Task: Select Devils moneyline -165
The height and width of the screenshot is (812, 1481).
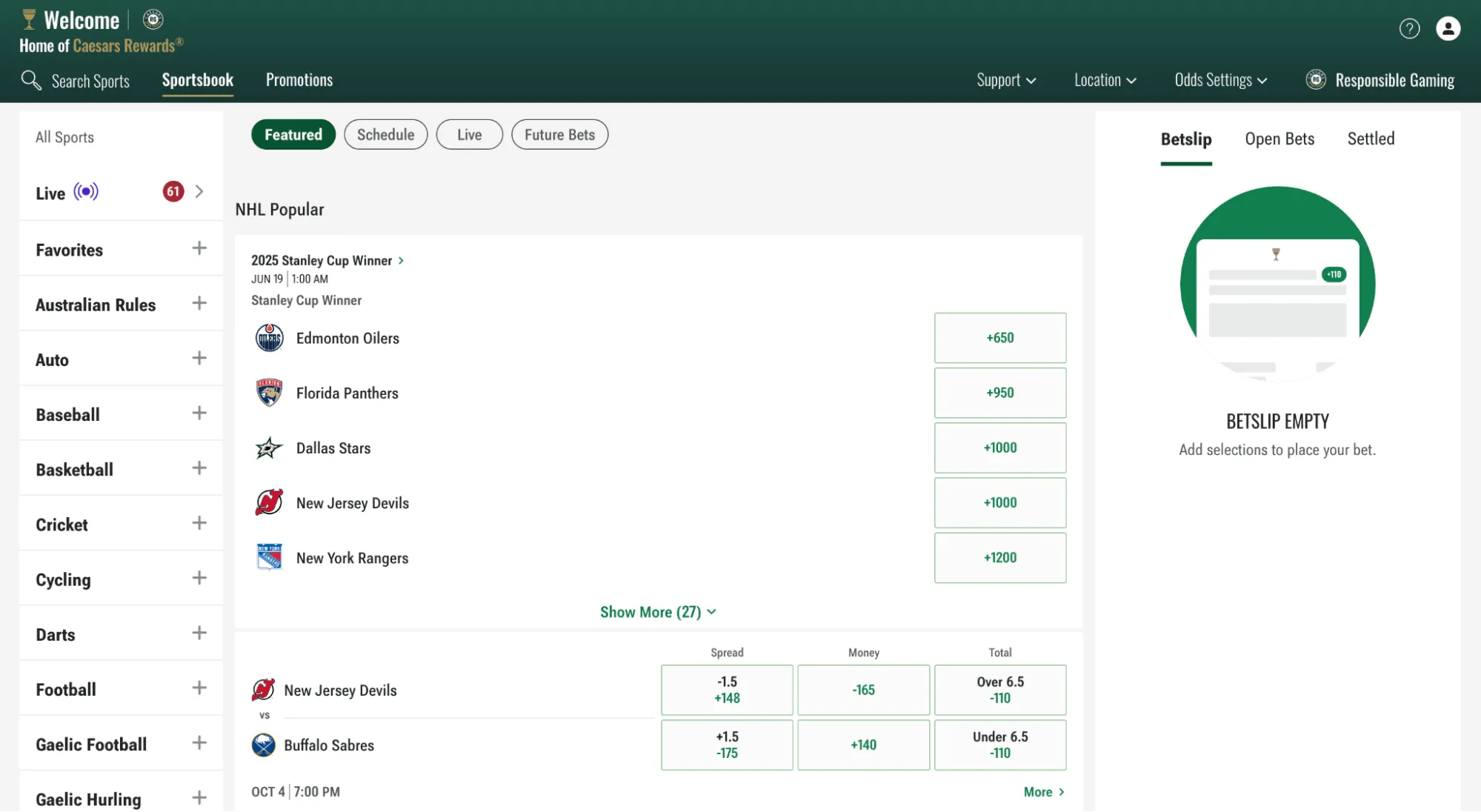Action: (x=864, y=690)
